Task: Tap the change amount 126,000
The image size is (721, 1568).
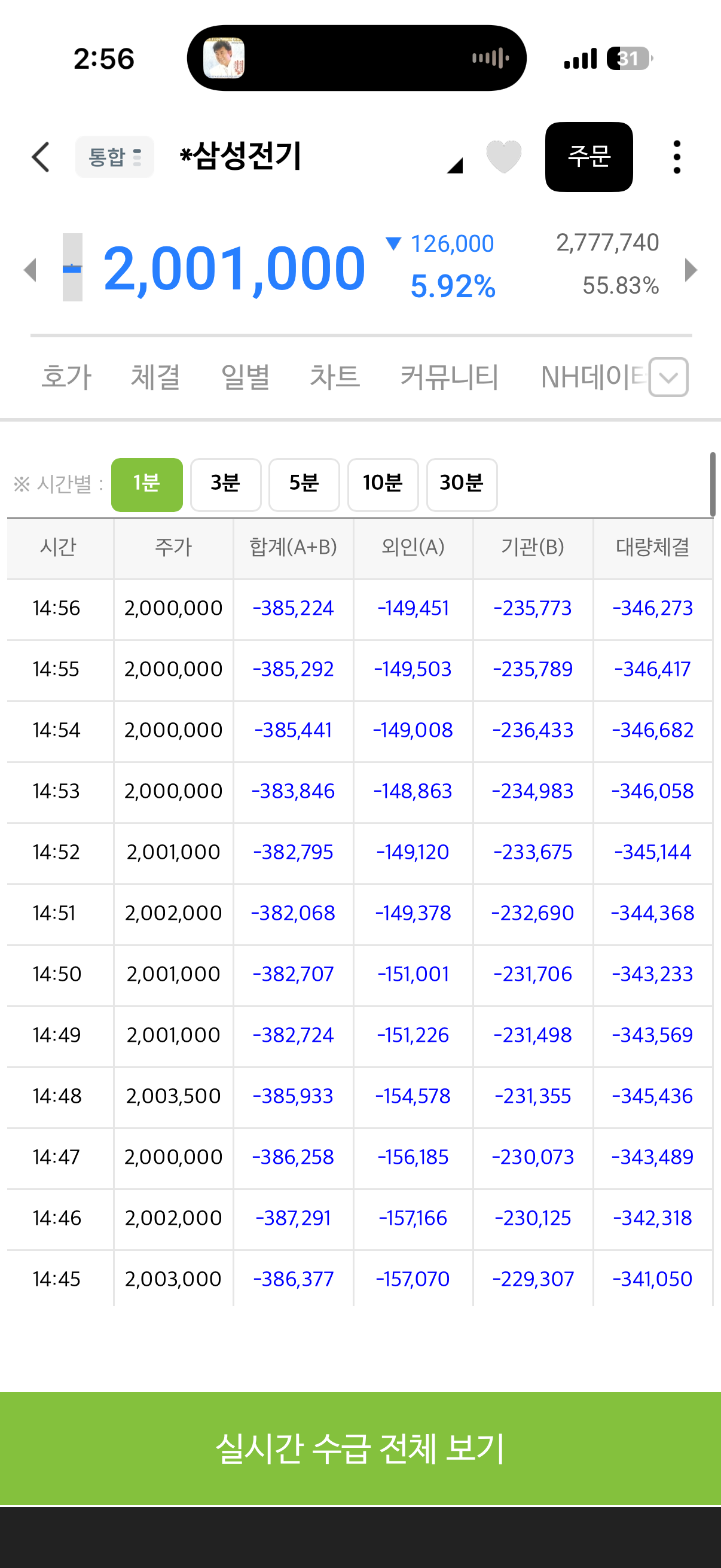Action: (452, 244)
